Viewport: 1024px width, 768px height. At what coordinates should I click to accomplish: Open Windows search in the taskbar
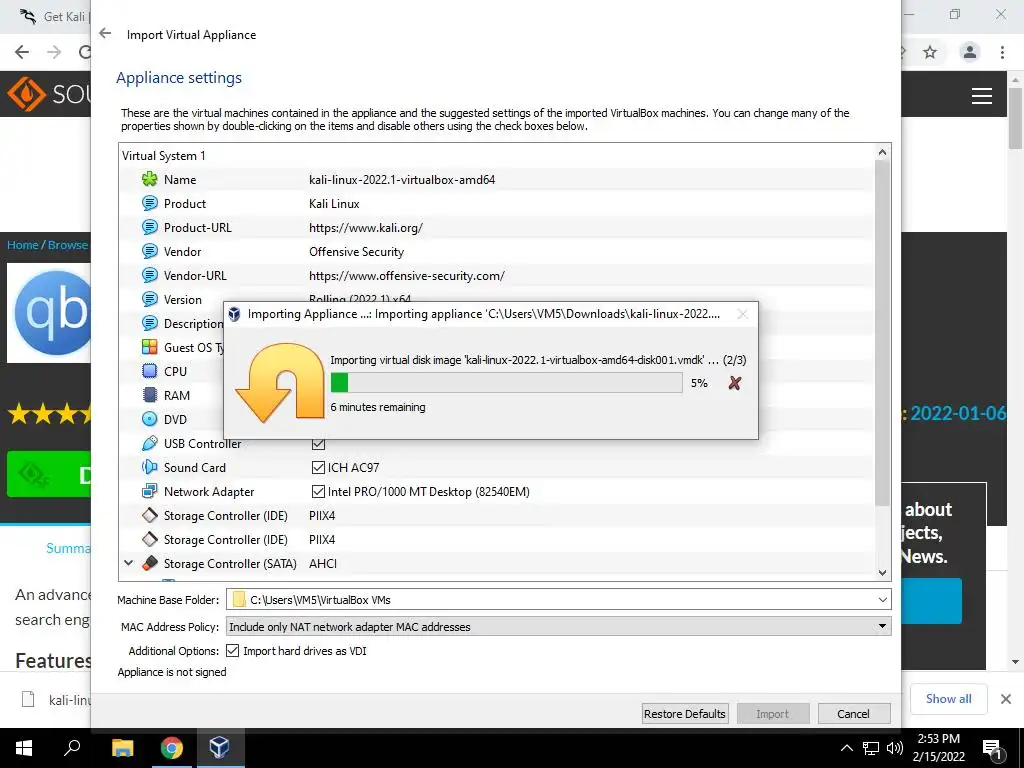(72, 747)
